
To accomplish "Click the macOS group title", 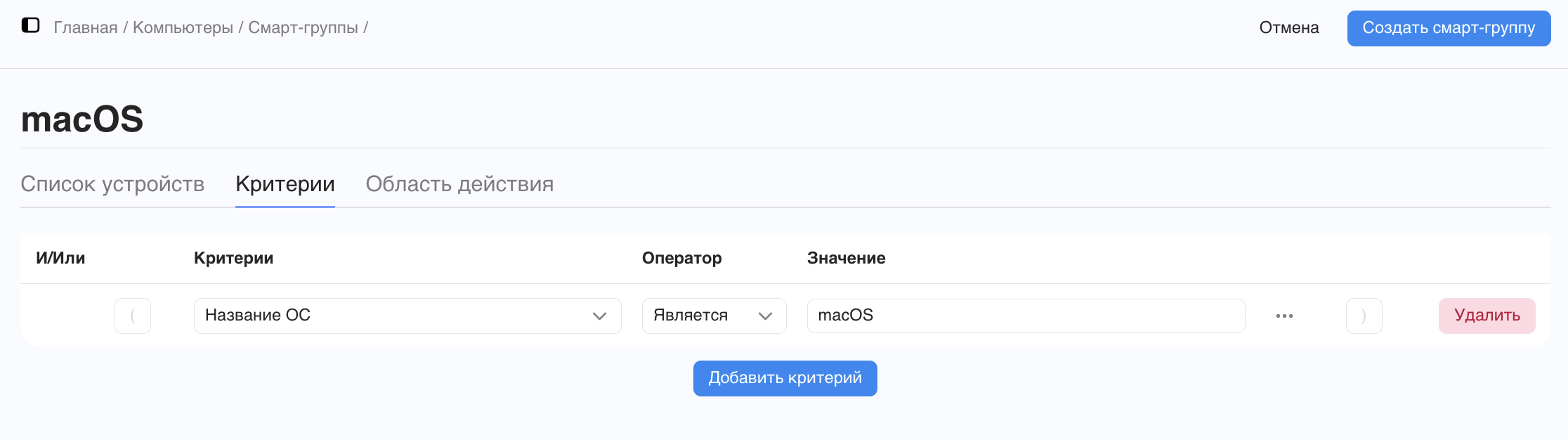I will pyautogui.click(x=82, y=119).
